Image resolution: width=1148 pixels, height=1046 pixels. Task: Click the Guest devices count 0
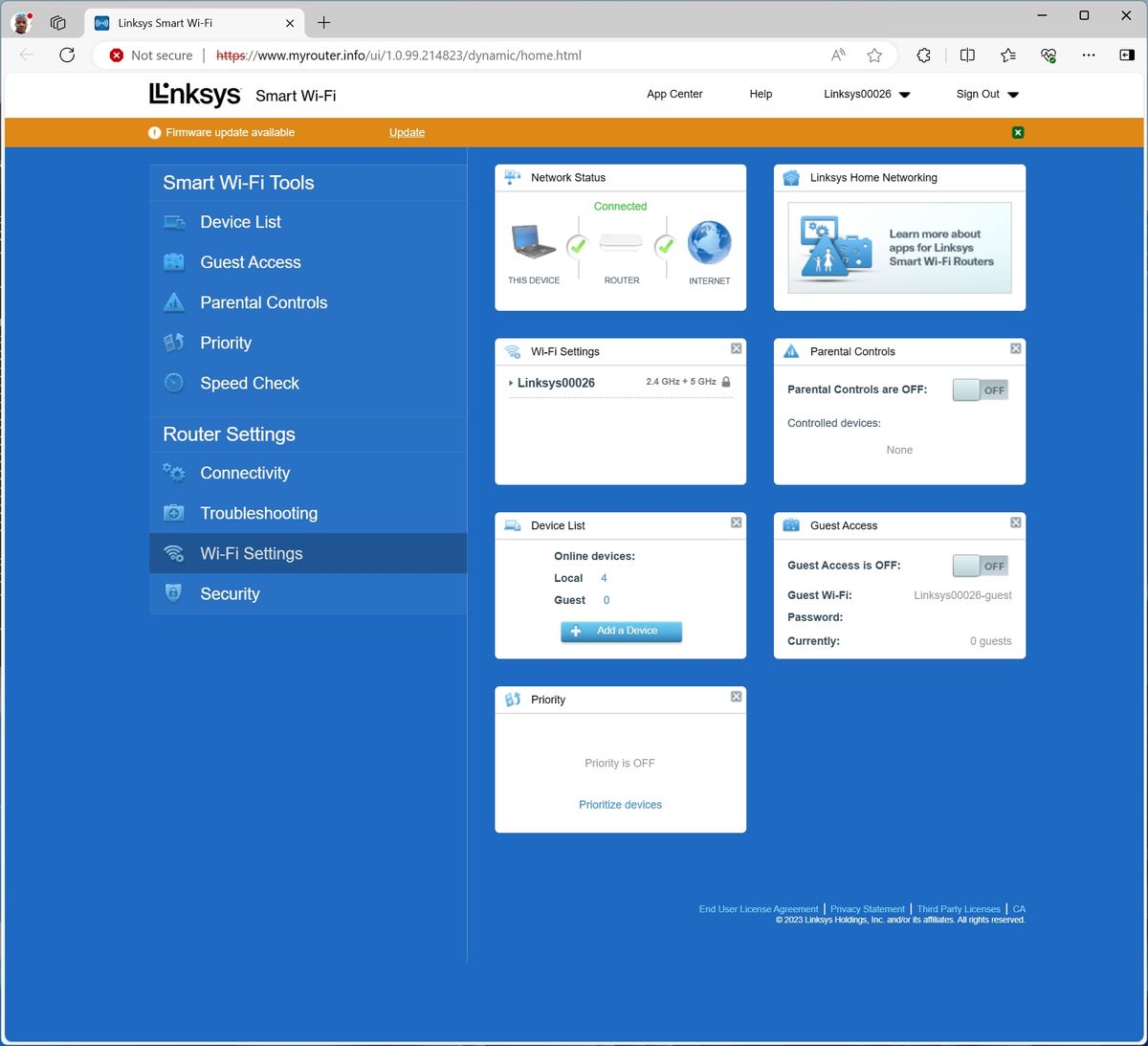(606, 600)
